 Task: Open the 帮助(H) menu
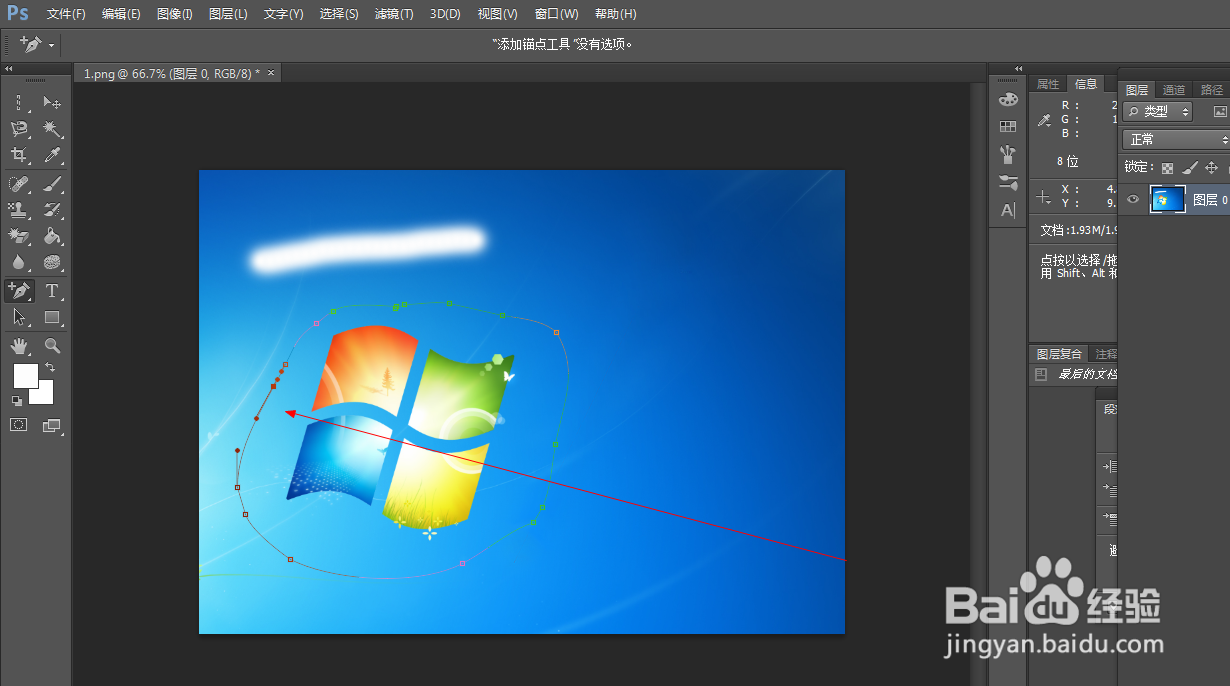click(x=615, y=14)
